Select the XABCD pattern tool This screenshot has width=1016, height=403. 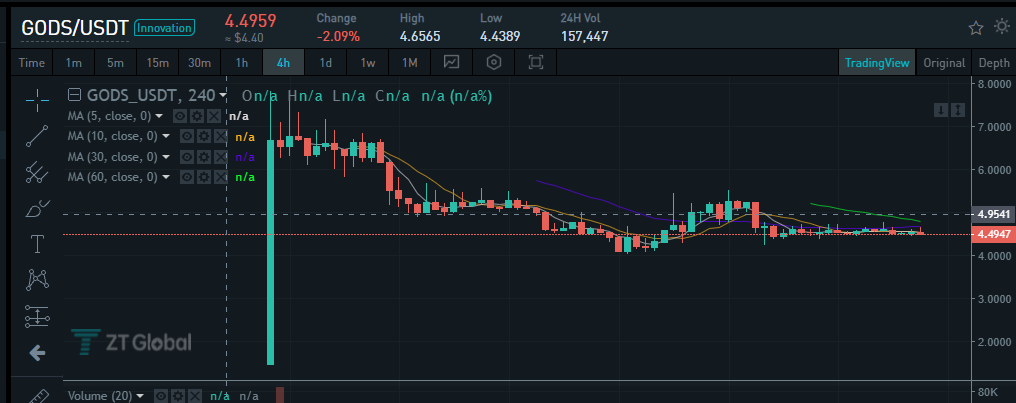38,280
